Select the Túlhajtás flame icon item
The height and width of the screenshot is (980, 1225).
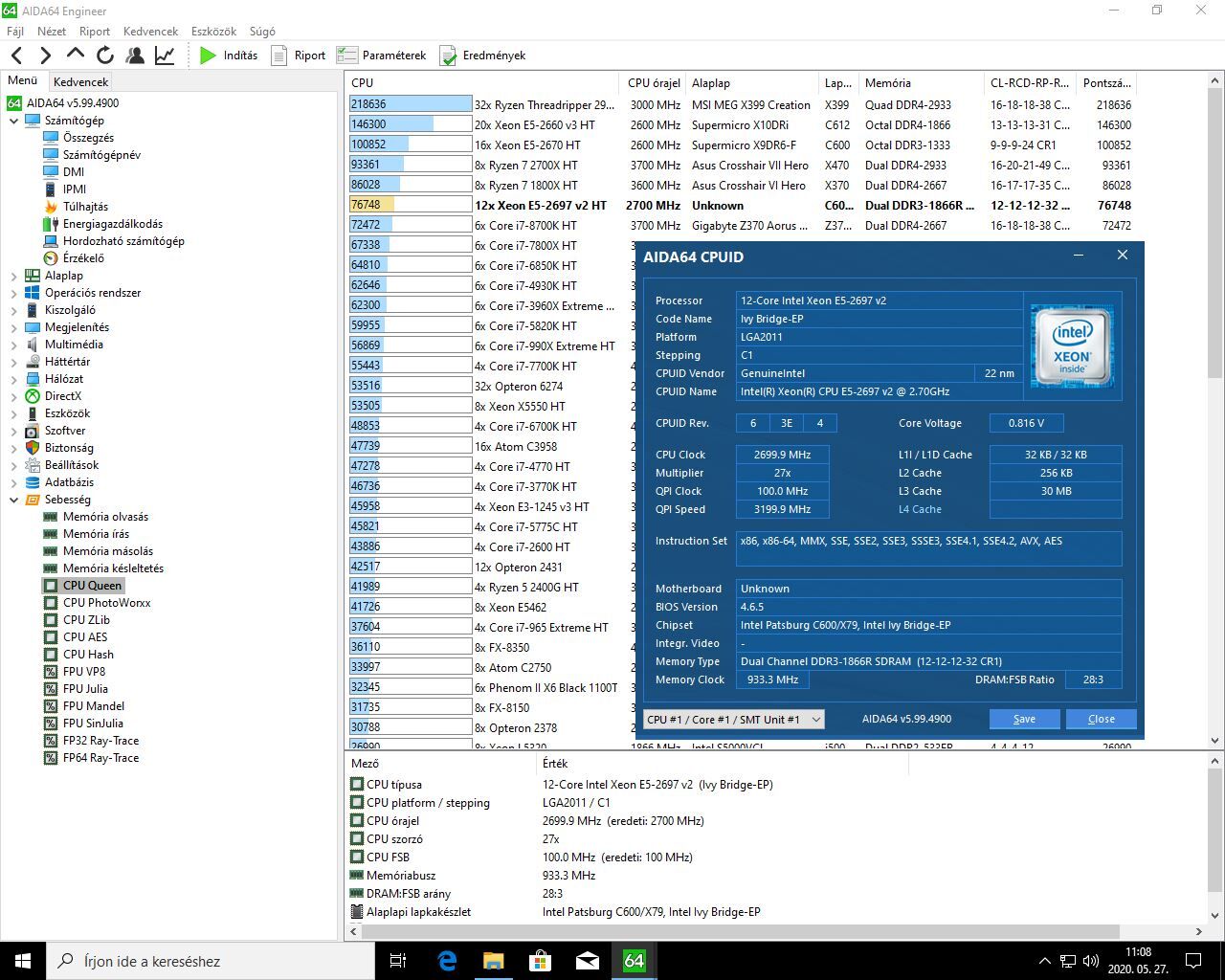(51, 207)
